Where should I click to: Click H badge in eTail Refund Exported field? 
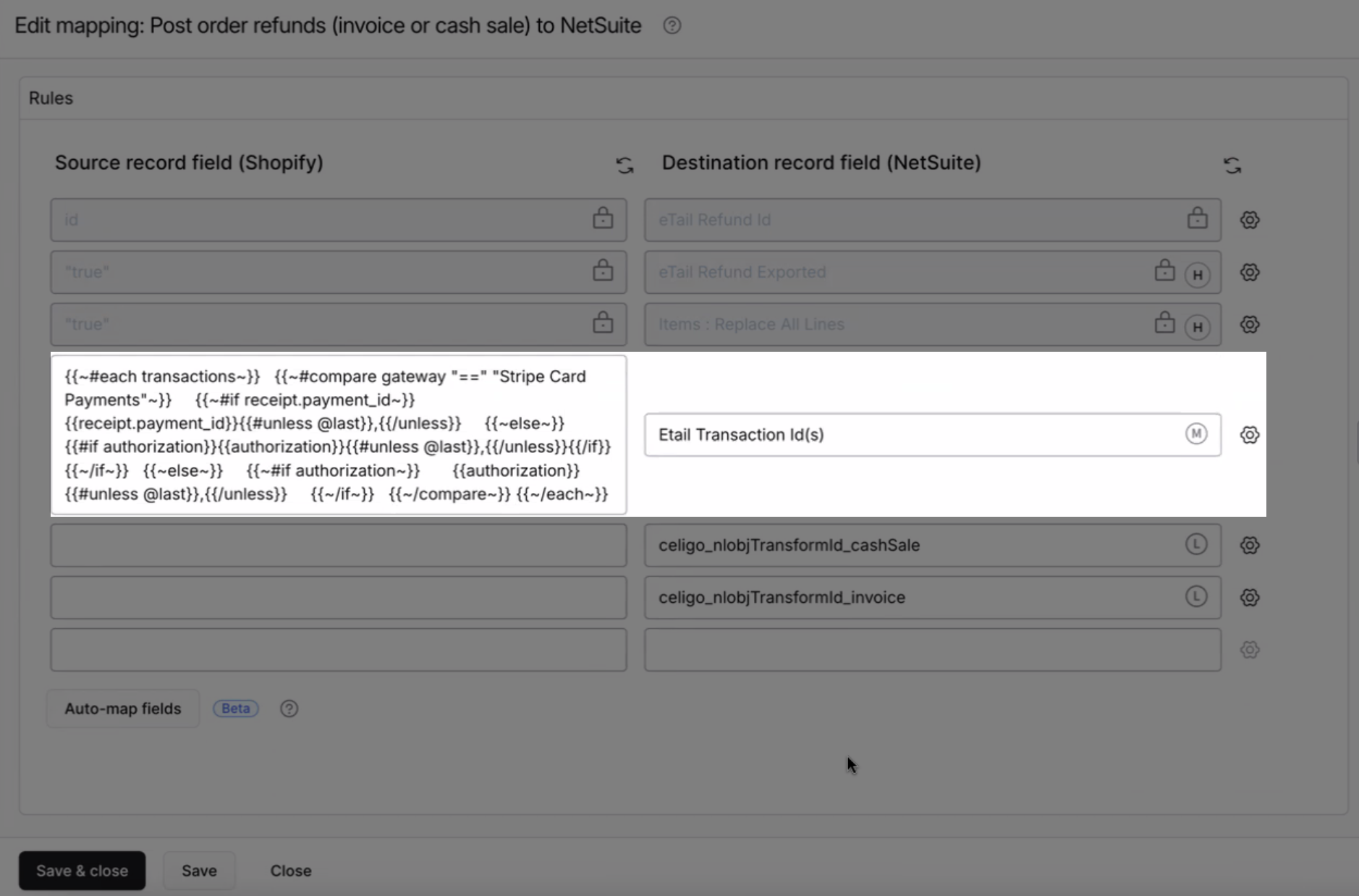[1198, 275]
